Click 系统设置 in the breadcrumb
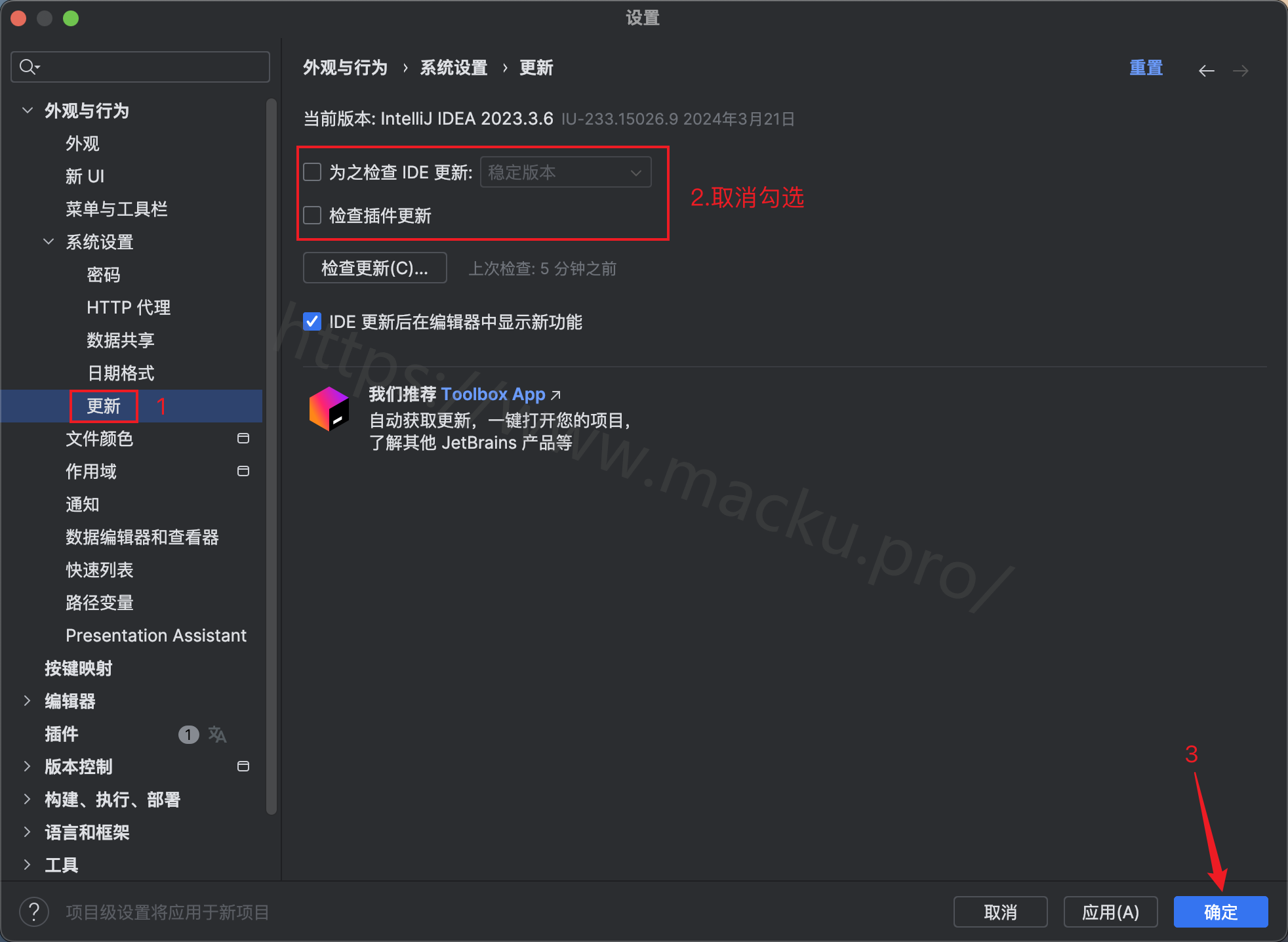This screenshot has width=1288, height=942. (x=454, y=68)
